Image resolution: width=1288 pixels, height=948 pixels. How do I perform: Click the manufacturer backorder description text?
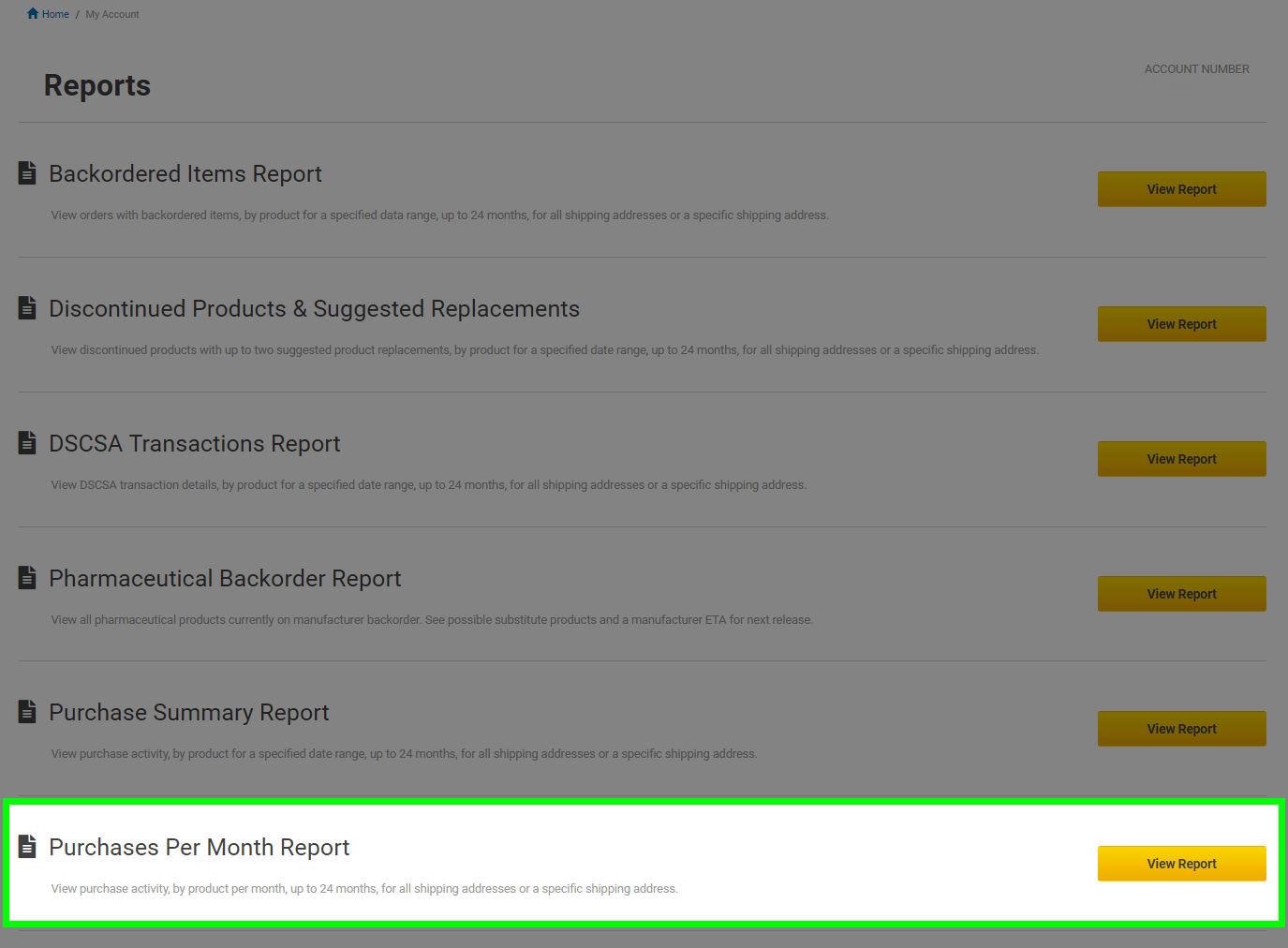(x=432, y=620)
